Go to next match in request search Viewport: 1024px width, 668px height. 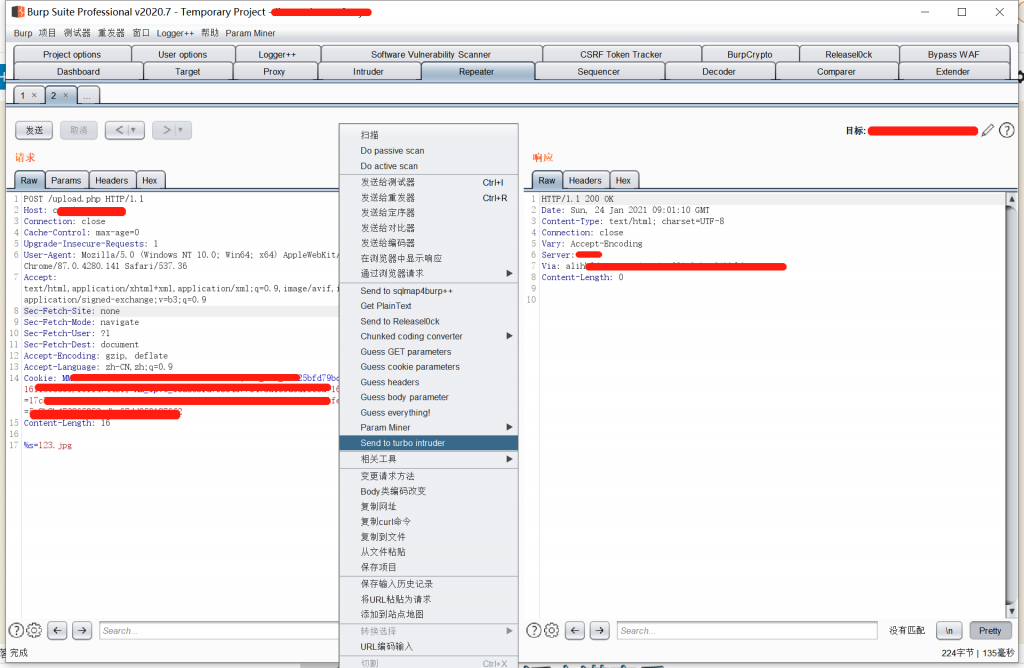(x=82, y=630)
